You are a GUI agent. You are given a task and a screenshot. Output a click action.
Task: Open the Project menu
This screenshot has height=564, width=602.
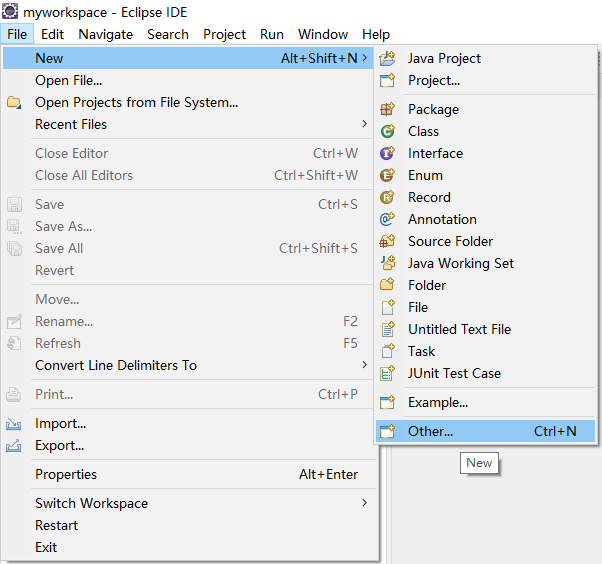point(224,34)
